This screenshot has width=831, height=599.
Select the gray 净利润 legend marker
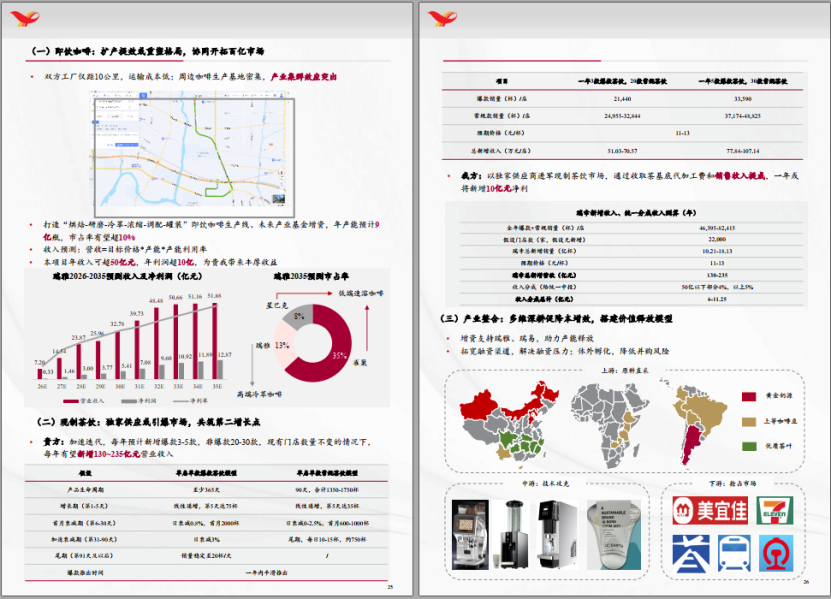(x=129, y=401)
